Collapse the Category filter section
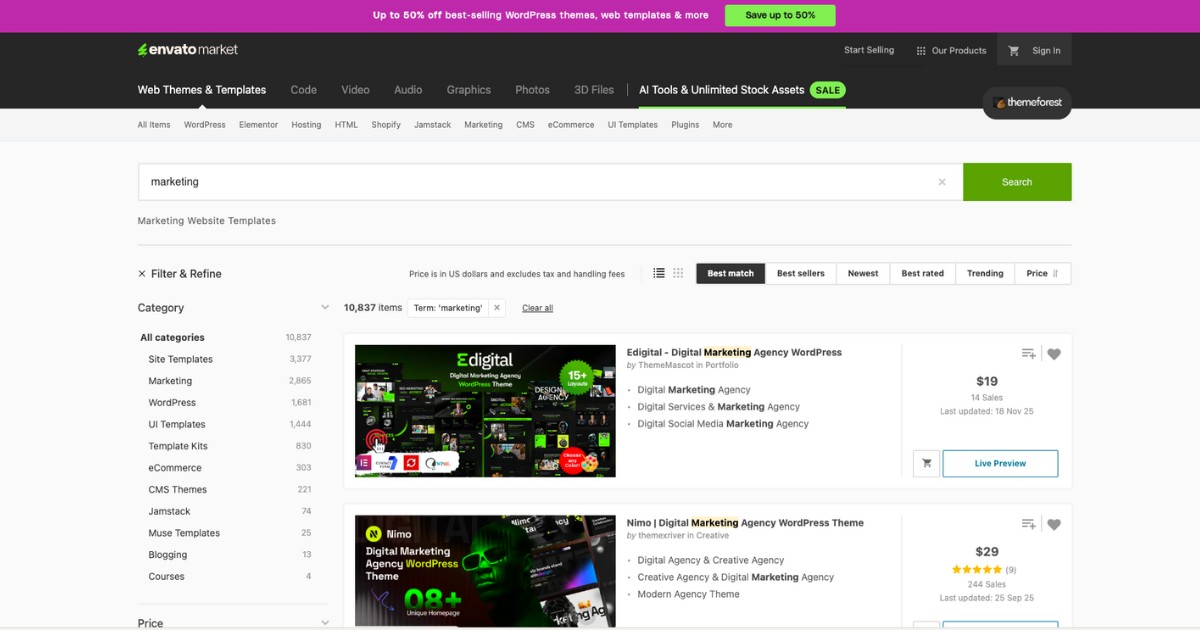The height and width of the screenshot is (630, 1200). [324, 307]
